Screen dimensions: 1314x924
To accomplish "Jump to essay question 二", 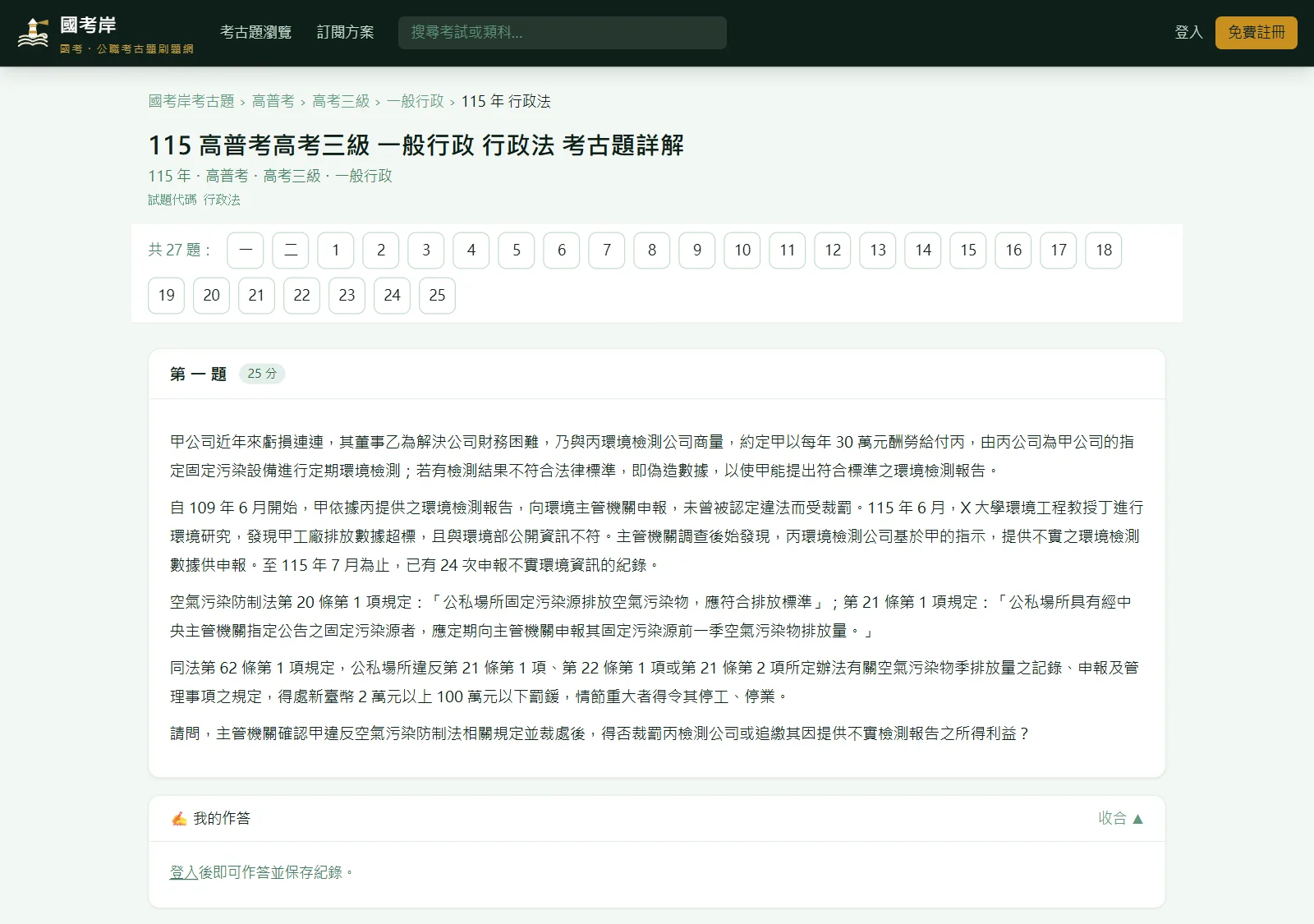I will (291, 251).
